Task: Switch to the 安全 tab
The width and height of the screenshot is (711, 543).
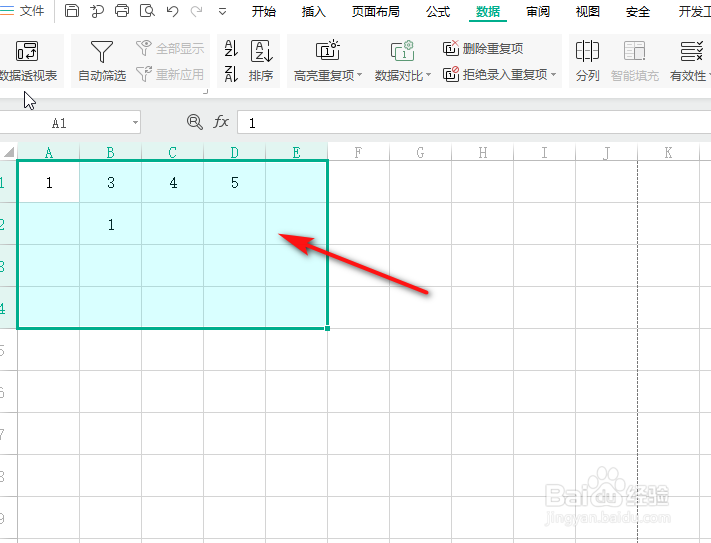Action: pos(638,11)
